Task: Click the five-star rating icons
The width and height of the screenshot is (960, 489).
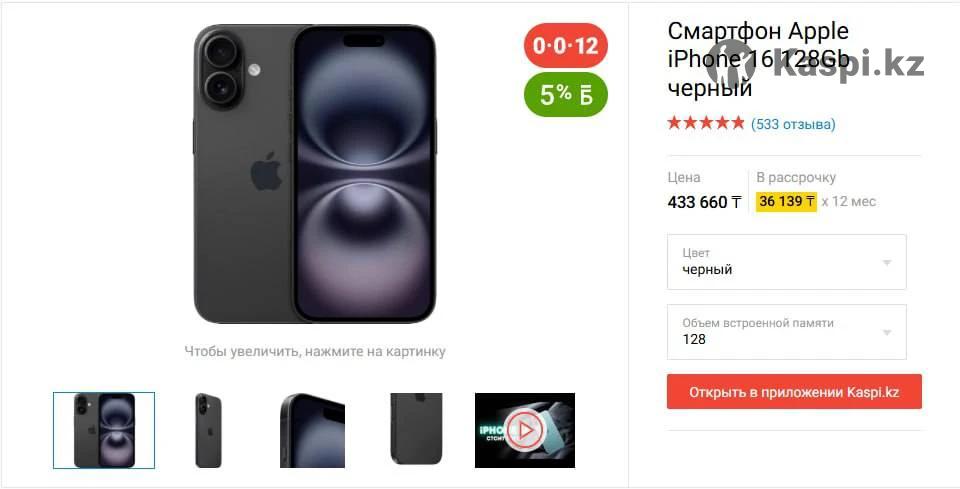Action: (706, 124)
